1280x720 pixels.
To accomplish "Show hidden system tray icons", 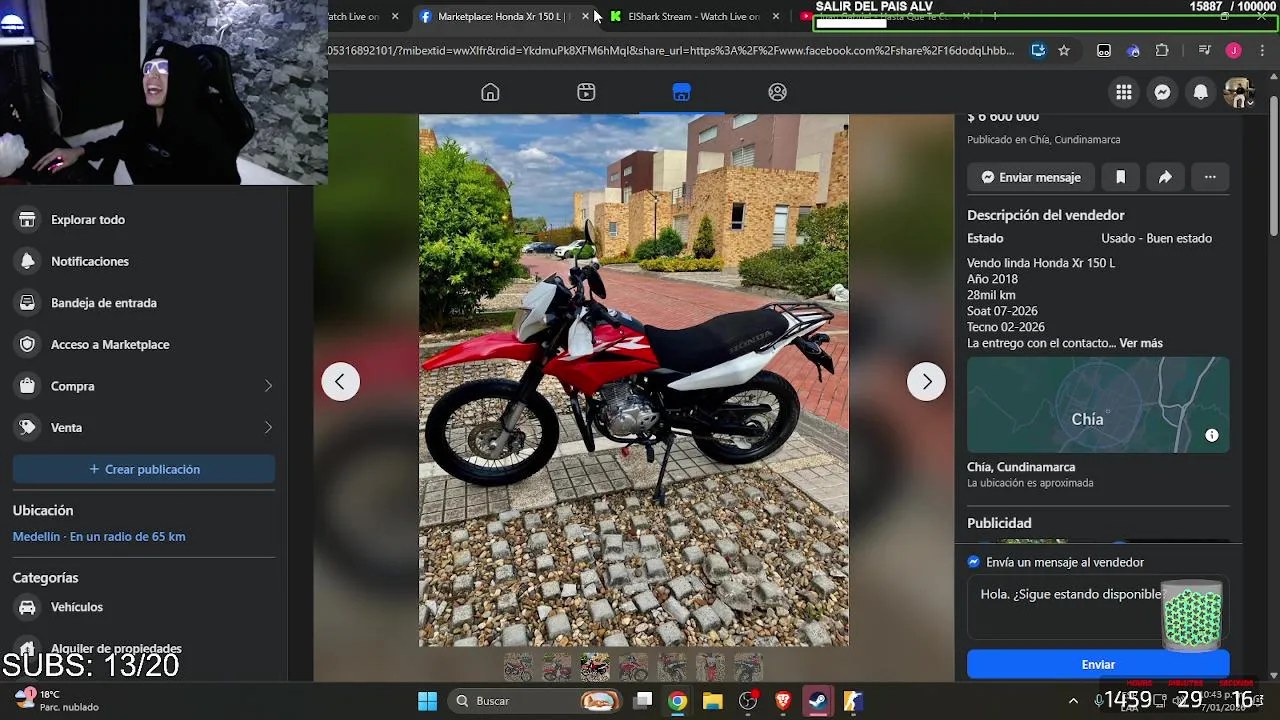I will pos(1074,701).
